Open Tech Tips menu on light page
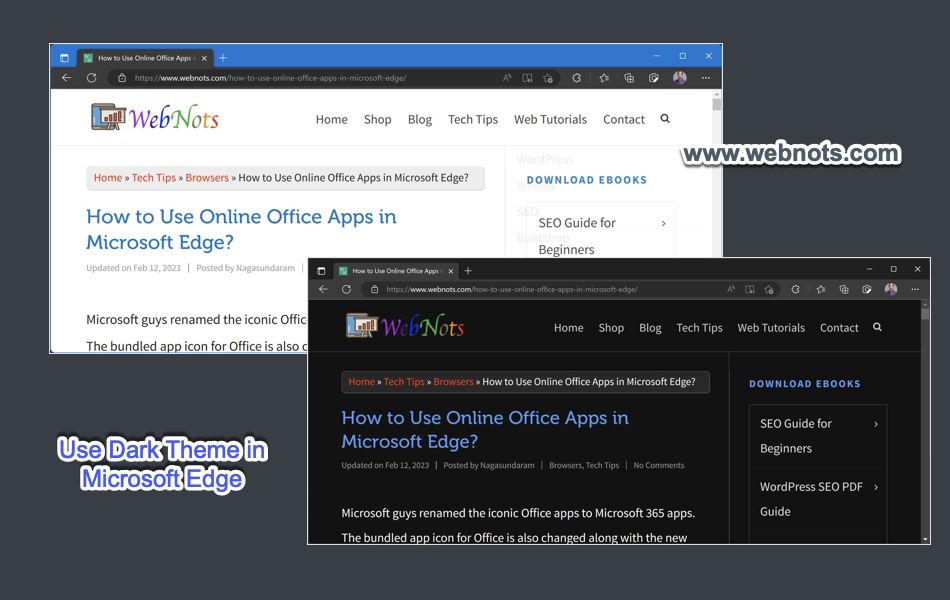The image size is (950, 600). 473,119
